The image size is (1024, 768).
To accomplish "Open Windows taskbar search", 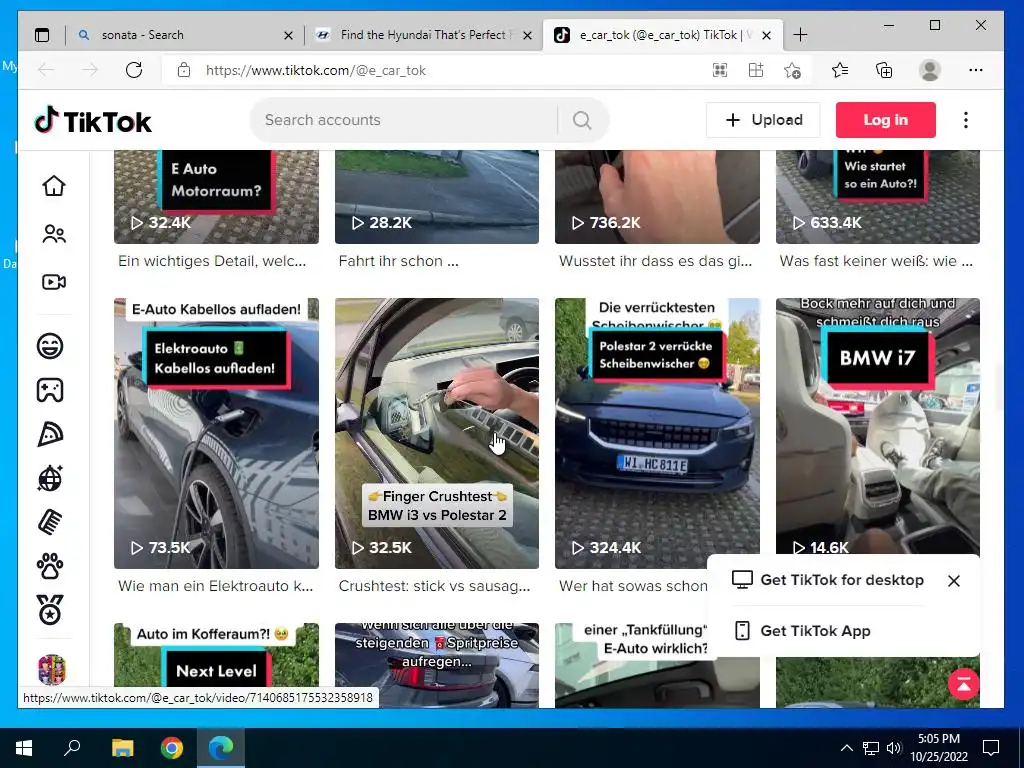I will [x=72, y=748].
